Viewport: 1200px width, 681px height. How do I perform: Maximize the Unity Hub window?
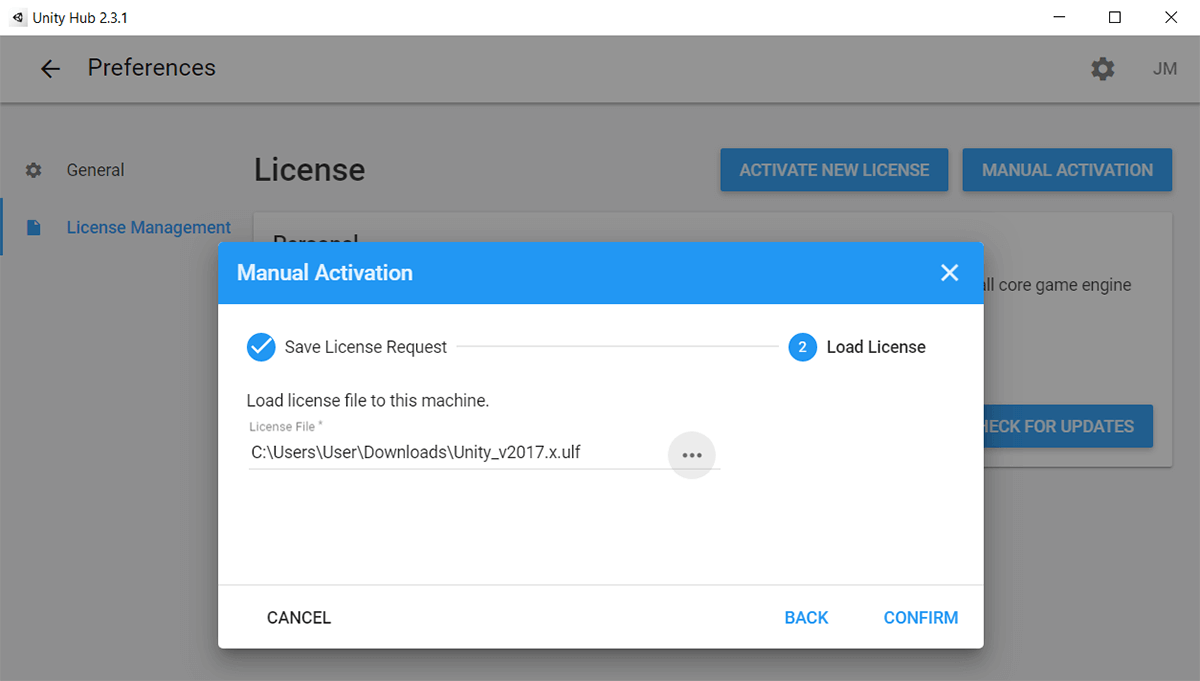[x=1114, y=18]
